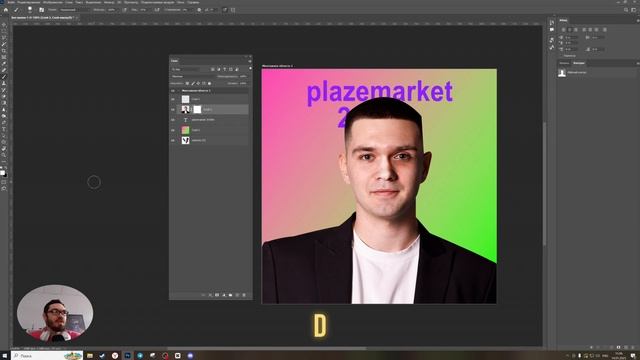640x360 pixels.
Task: Create new group folder icon in Layers
Action: coord(231,295)
